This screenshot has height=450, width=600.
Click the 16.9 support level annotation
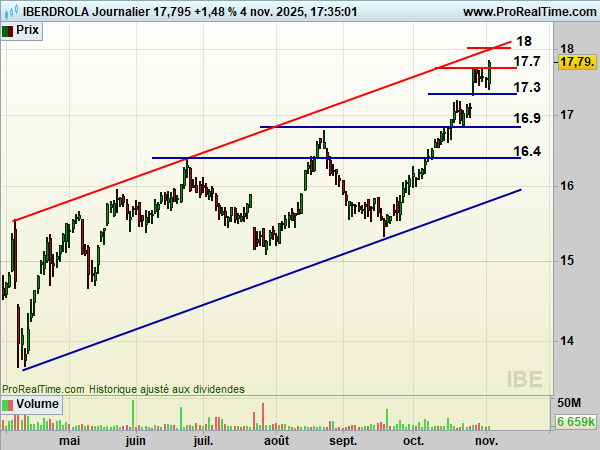click(527, 118)
